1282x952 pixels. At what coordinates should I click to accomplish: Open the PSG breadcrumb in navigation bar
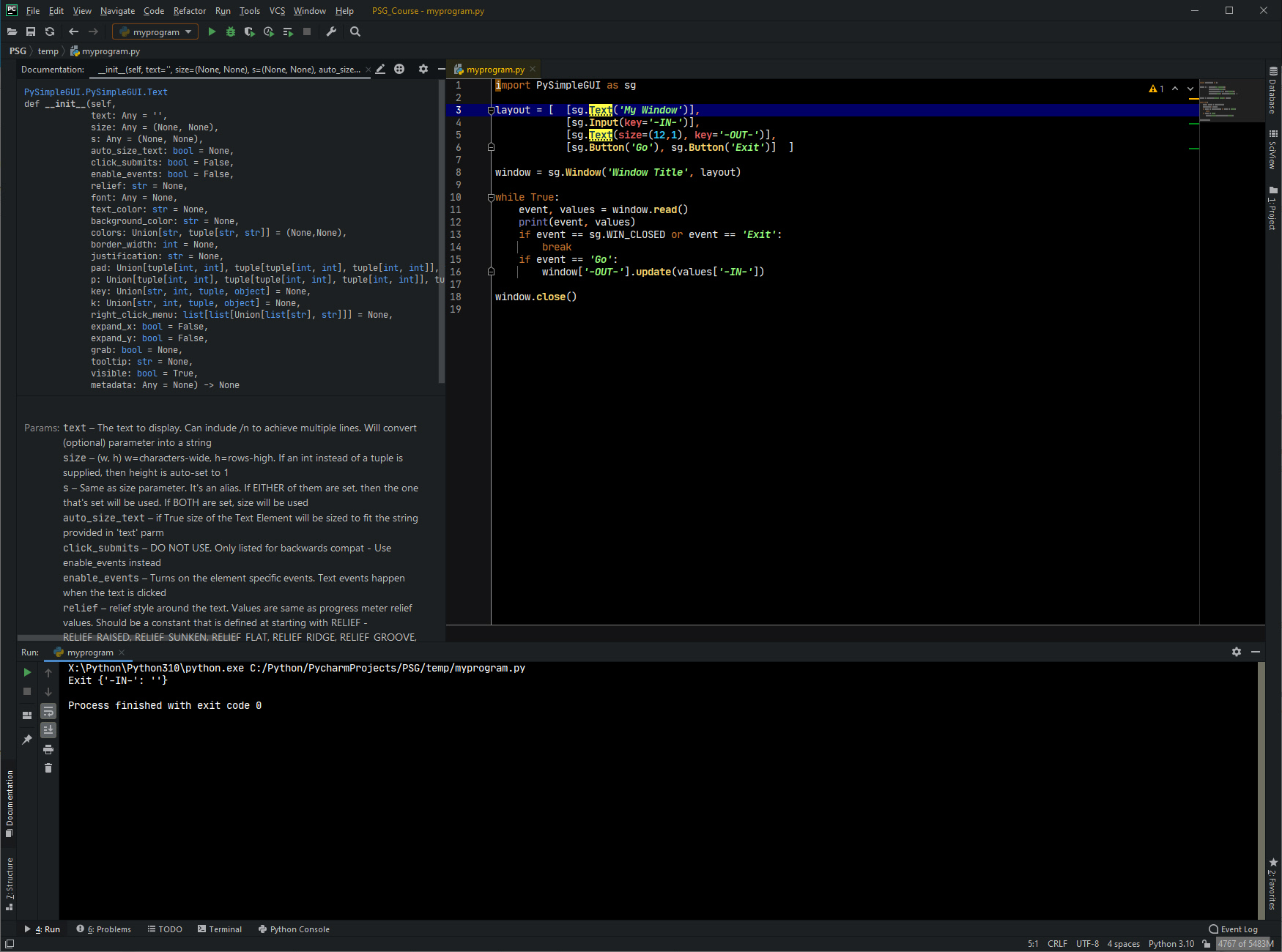(x=17, y=51)
